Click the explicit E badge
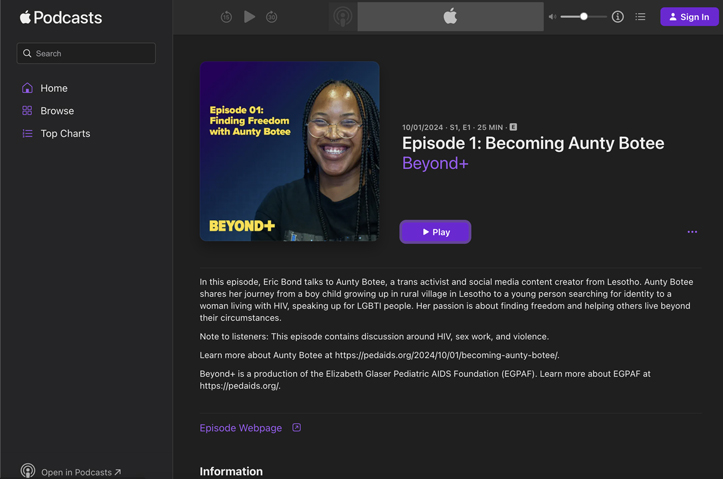 [513, 127]
